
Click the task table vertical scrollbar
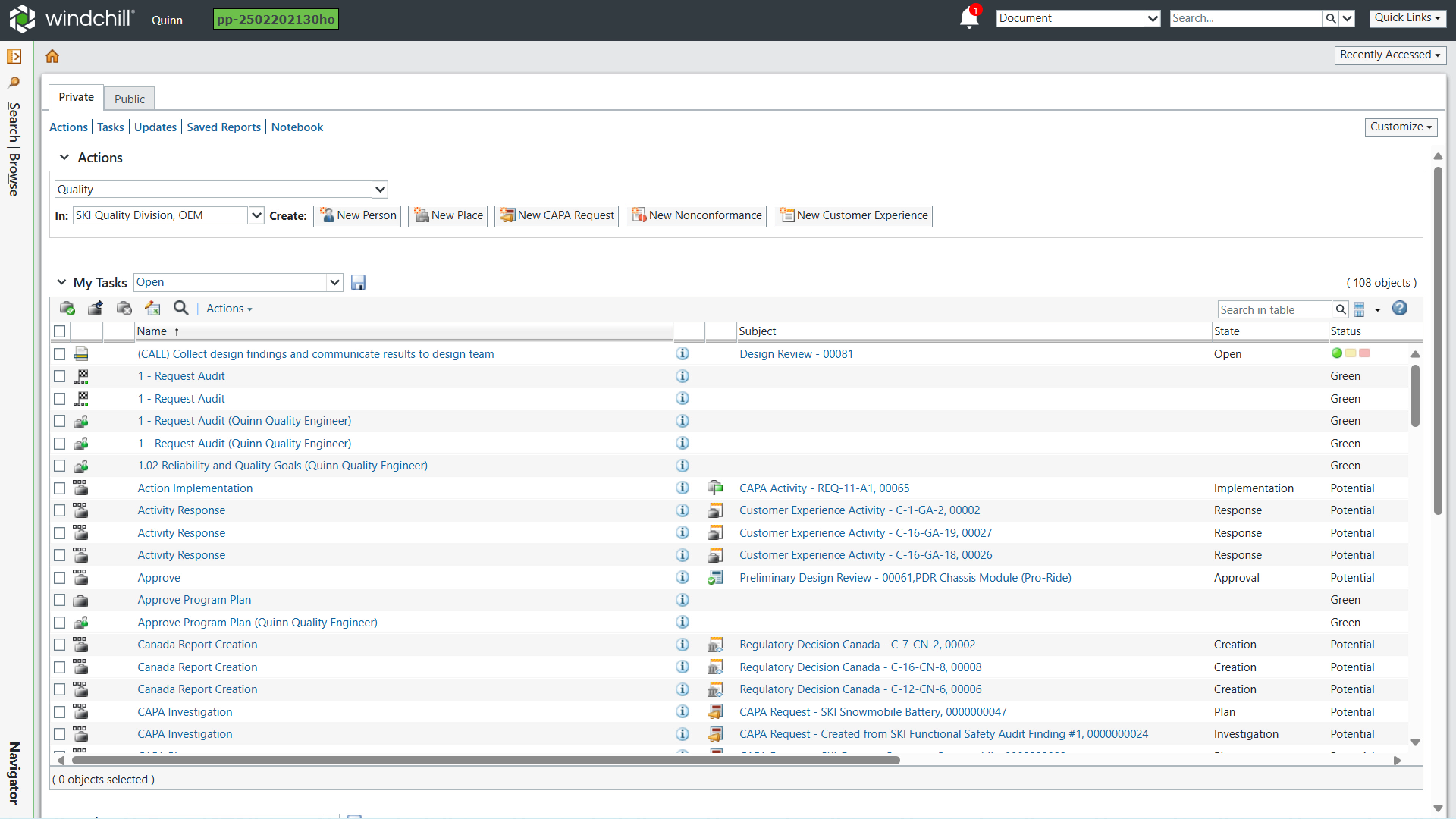(x=1415, y=396)
